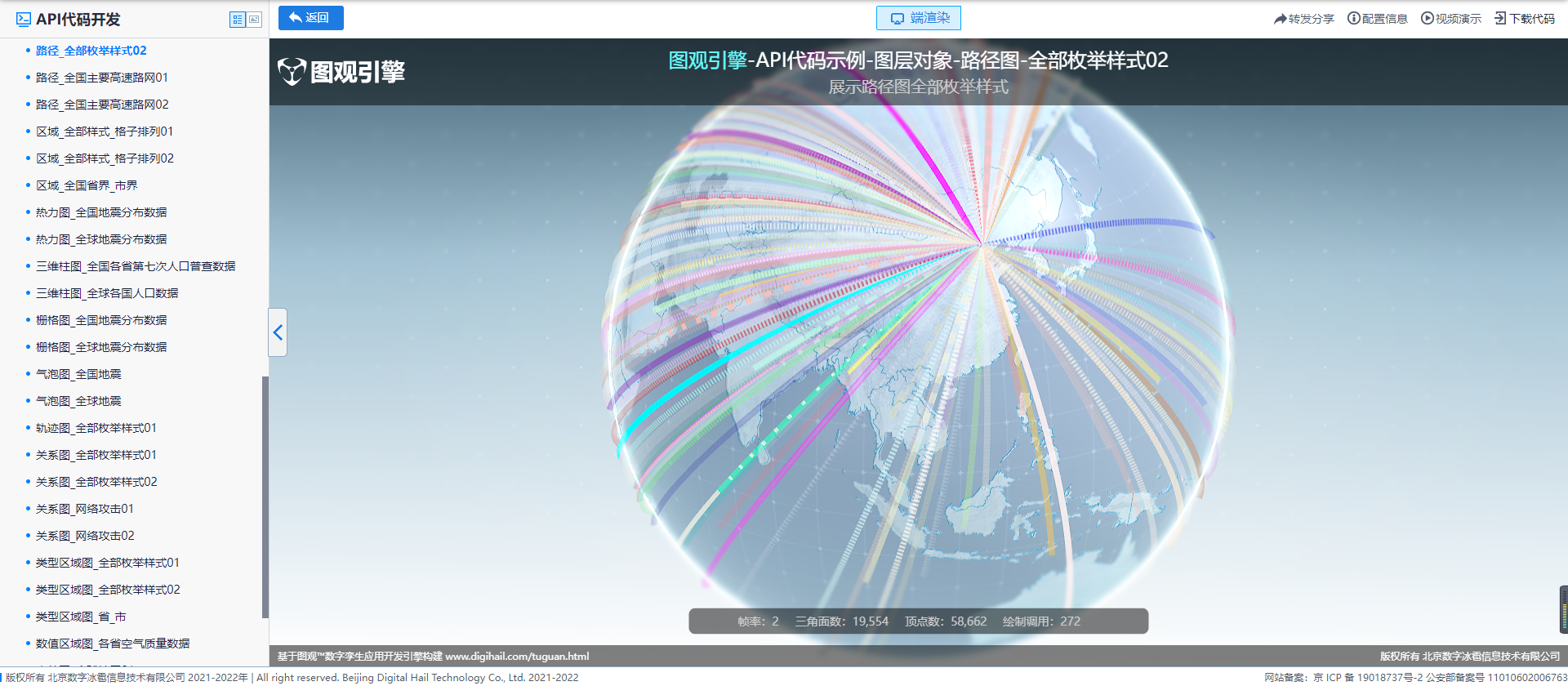Open 关系图_网络攻击01
The width and height of the screenshot is (1568, 686).
click(85, 509)
